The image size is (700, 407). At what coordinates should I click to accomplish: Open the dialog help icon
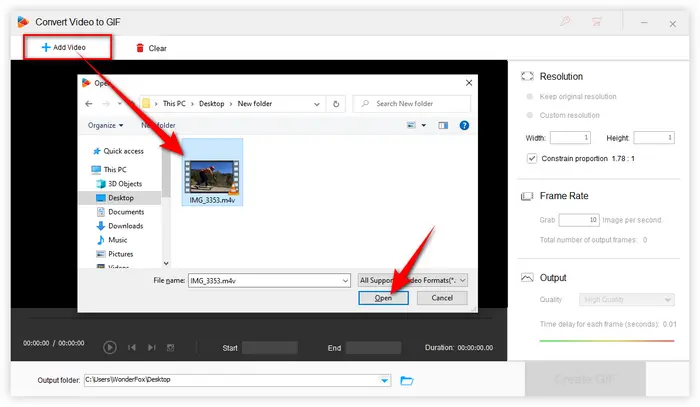pyautogui.click(x=464, y=125)
